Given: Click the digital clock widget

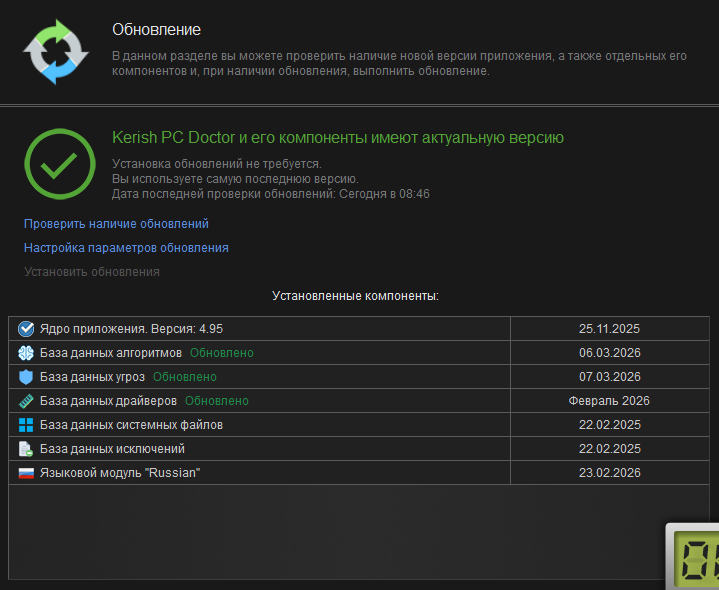Looking at the screenshot, I should (692, 556).
